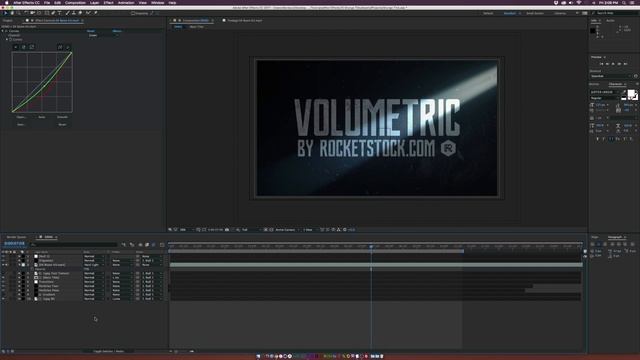
Task: Click the snapshot camera icon
Action: (x=227, y=230)
